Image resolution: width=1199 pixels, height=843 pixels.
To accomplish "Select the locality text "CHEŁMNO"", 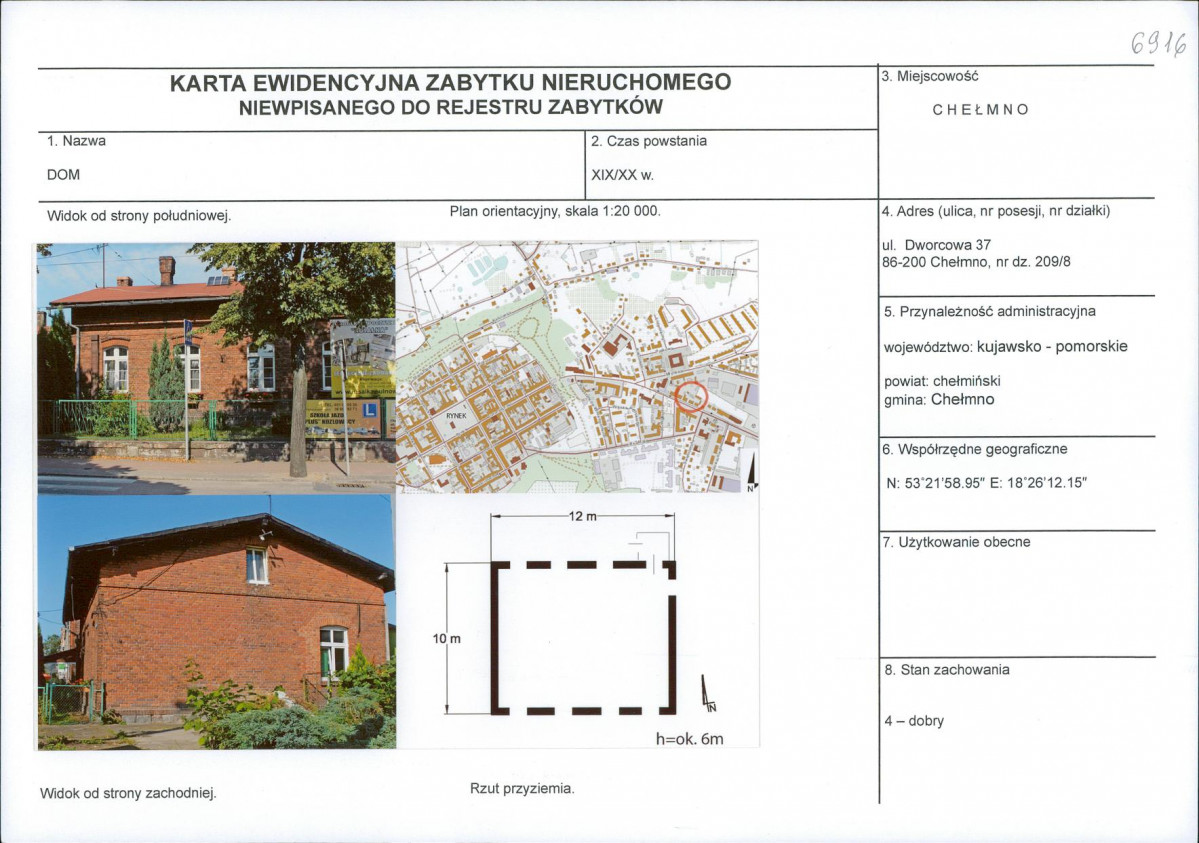I will click(980, 109).
